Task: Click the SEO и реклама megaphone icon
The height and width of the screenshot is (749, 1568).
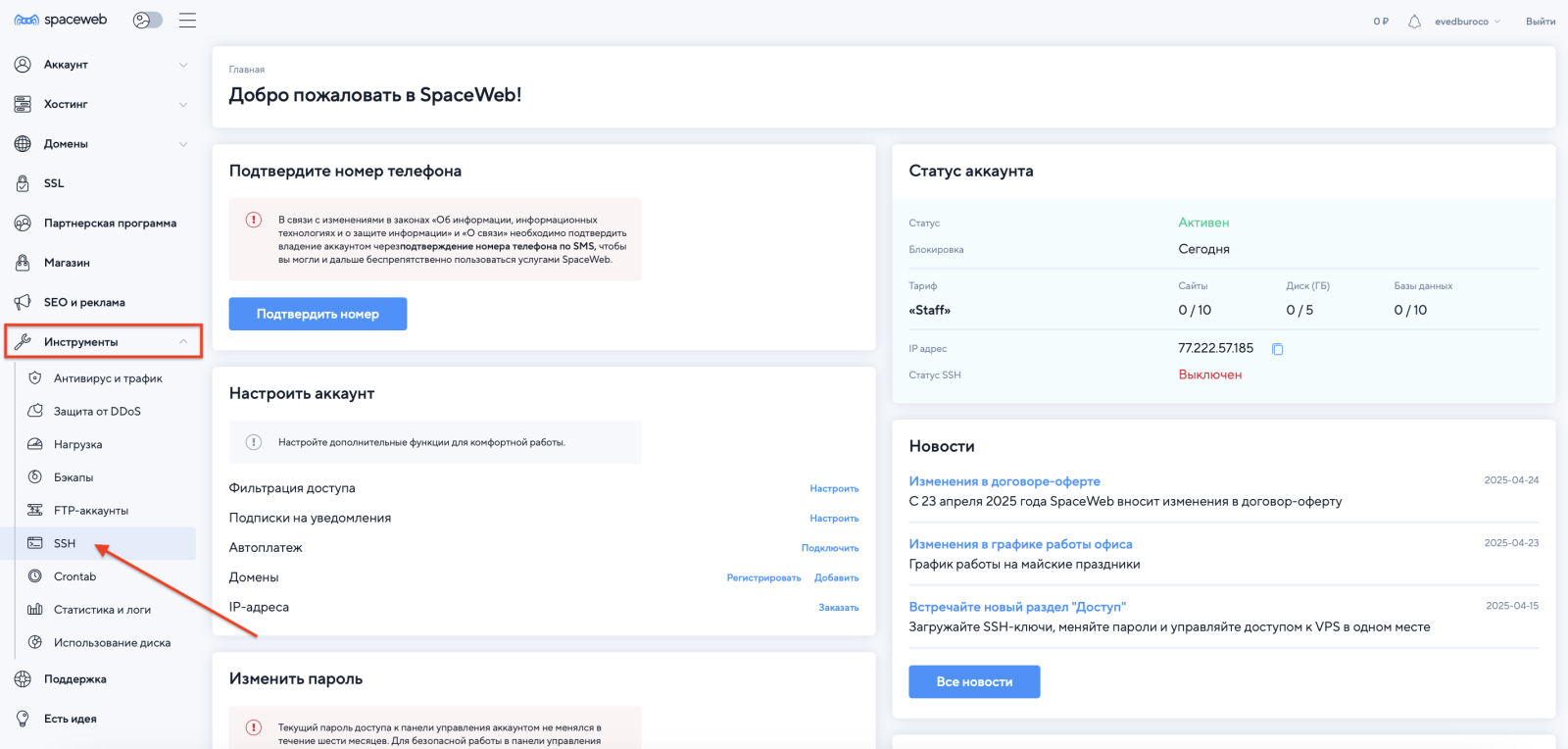Action: tap(23, 303)
